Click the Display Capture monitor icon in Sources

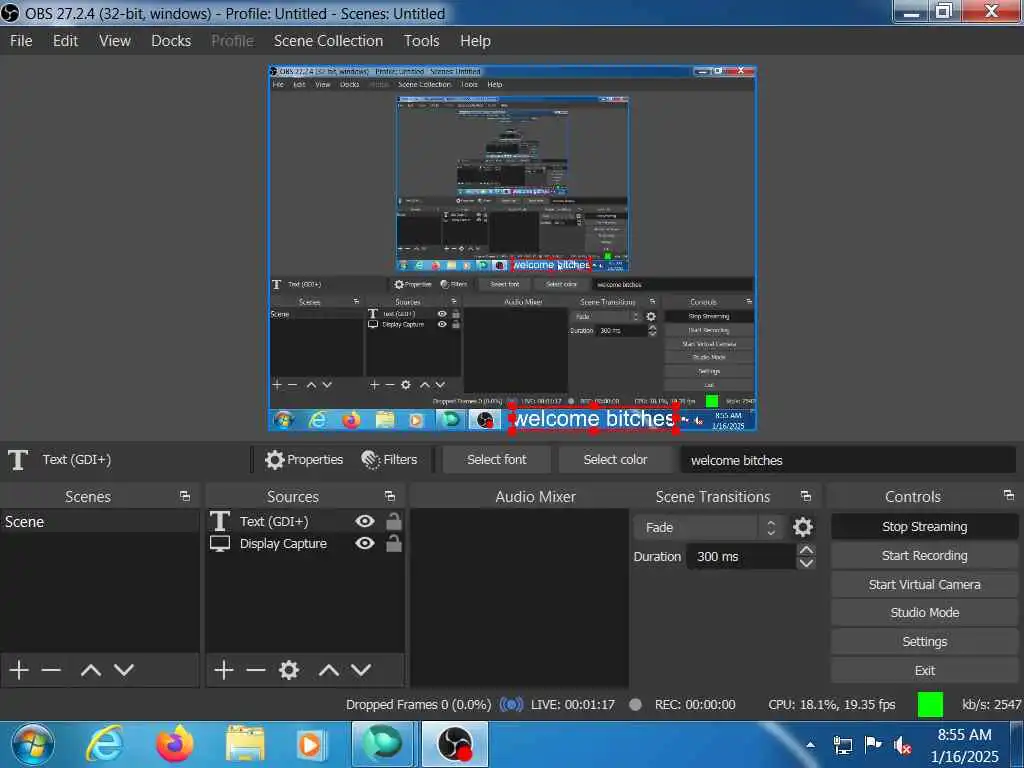(x=219, y=543)
